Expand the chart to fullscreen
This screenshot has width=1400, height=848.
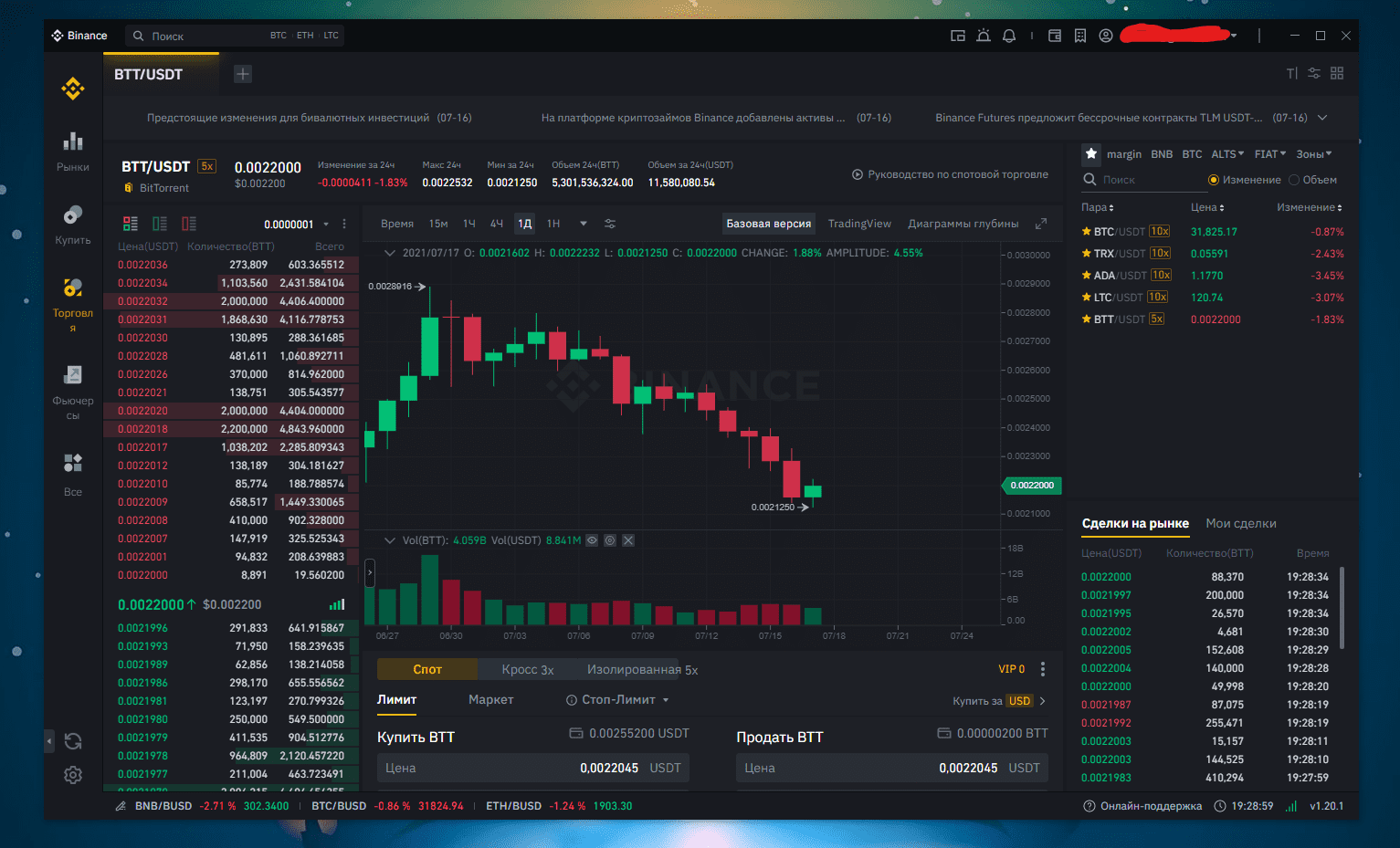point(1041,224)
